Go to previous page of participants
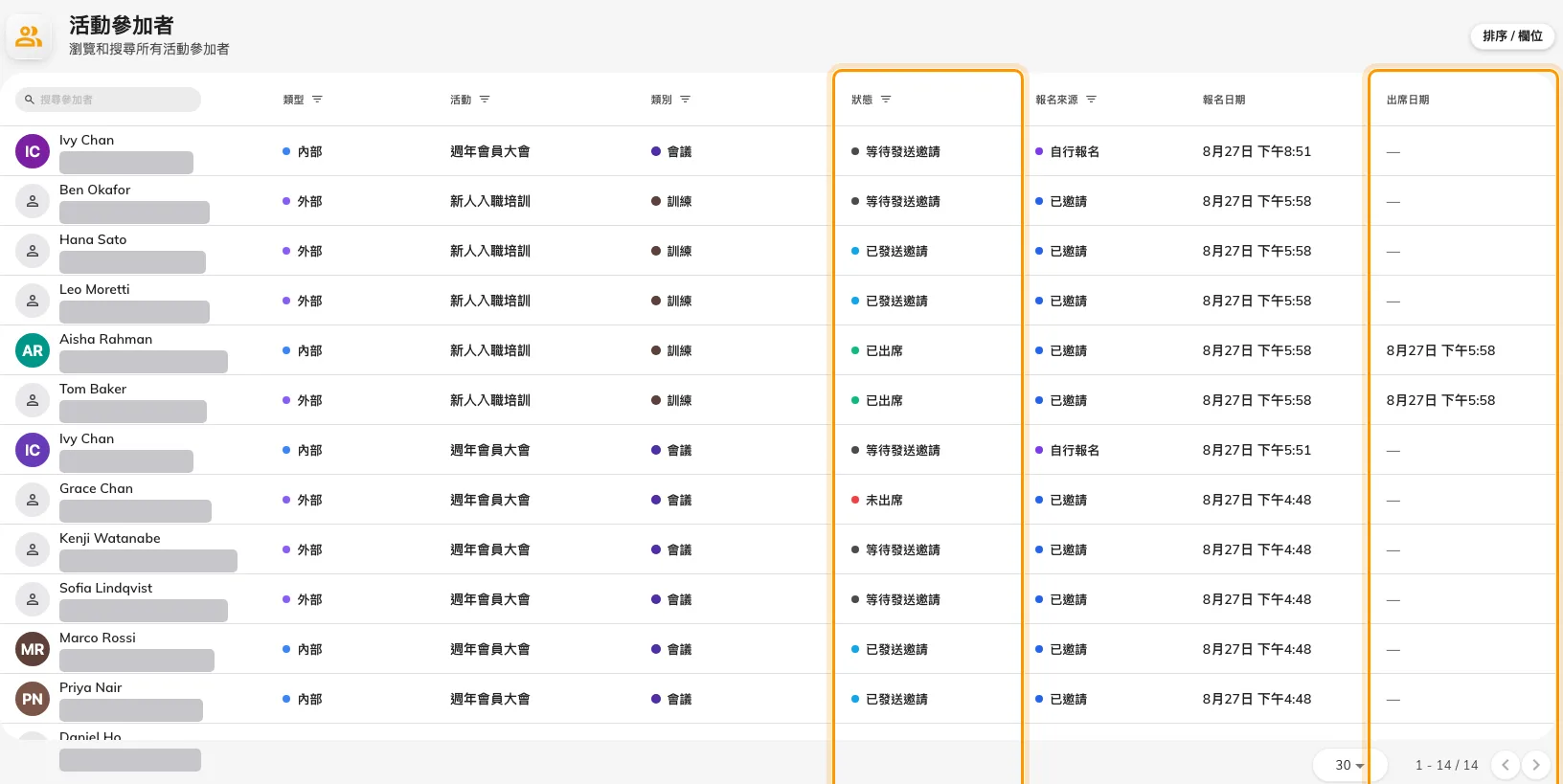 tap(1506, 765)
